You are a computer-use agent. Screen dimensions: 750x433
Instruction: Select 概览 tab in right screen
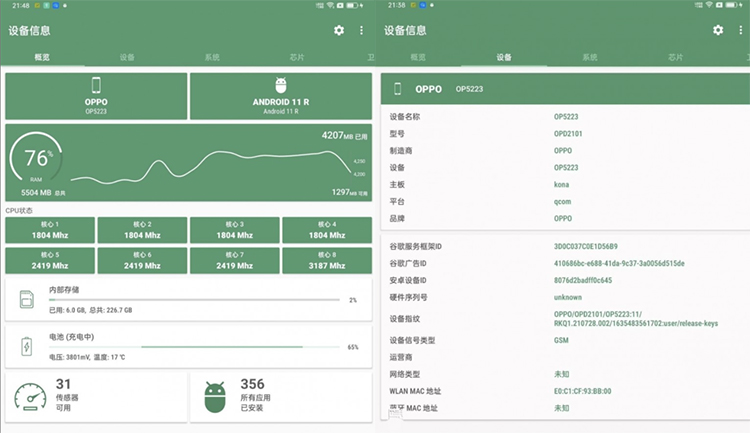point(418,57)
